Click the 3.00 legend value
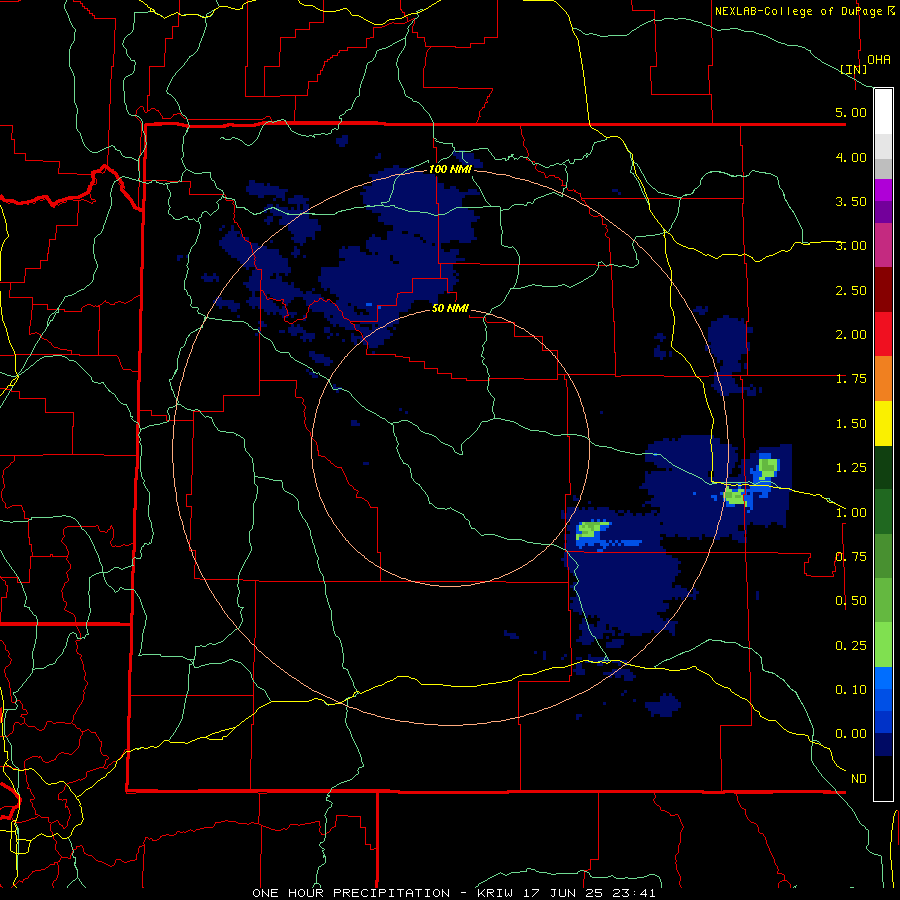The width and height of the screenshot is (900, 900). (851, 246)
